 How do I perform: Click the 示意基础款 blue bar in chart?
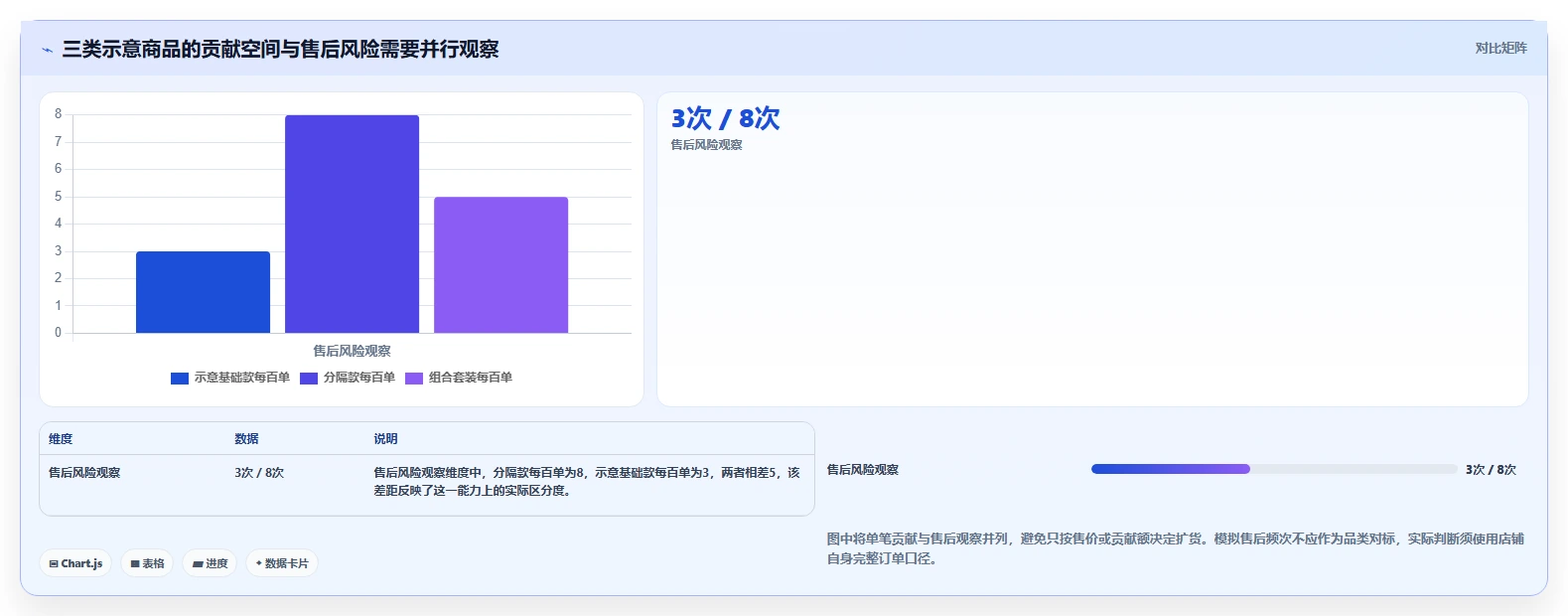tap(203, 292)
